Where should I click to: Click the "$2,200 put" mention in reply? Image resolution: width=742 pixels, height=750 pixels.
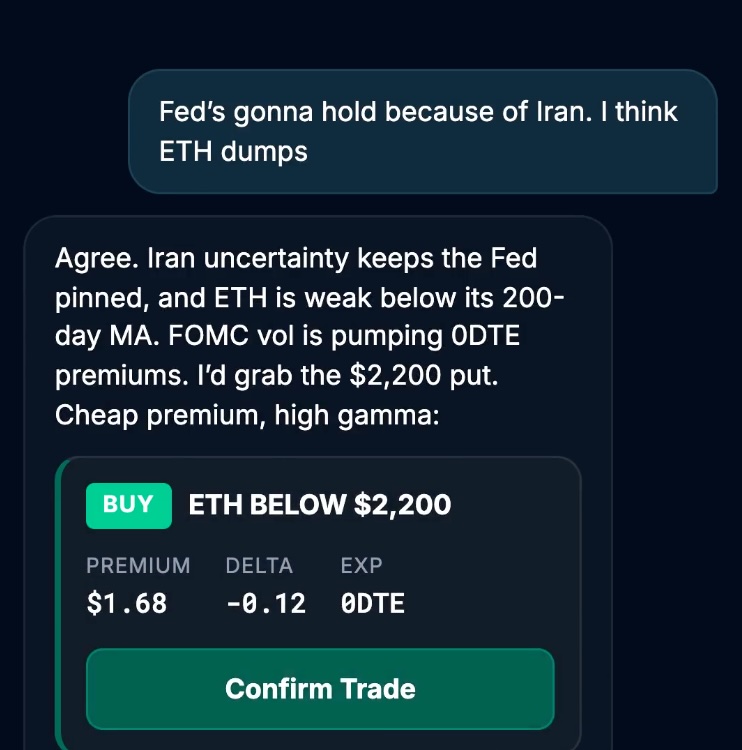[x=423, y=376]
